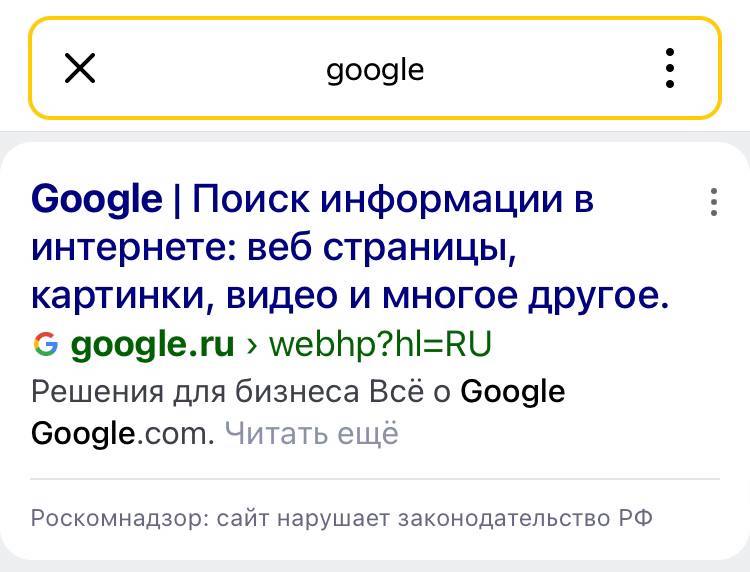This screenshot has width=750, height=572.
Task: Click the "Роскомнадзор:" label in the notice
Action: [x=120, y=518]
